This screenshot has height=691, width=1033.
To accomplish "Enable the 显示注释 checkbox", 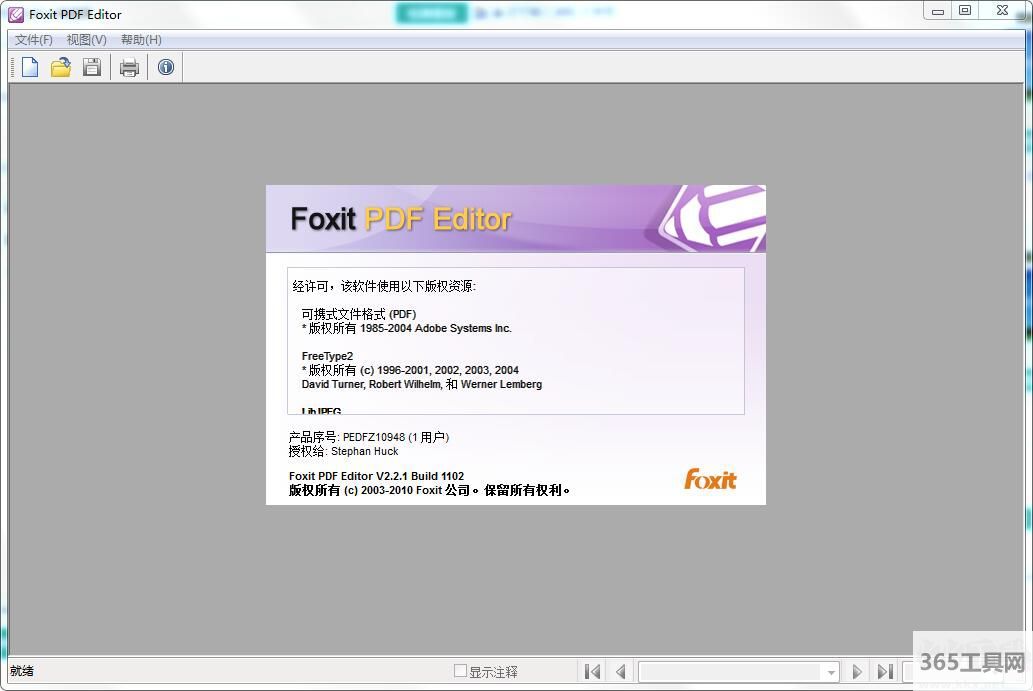I will click(x=461, y=671).
